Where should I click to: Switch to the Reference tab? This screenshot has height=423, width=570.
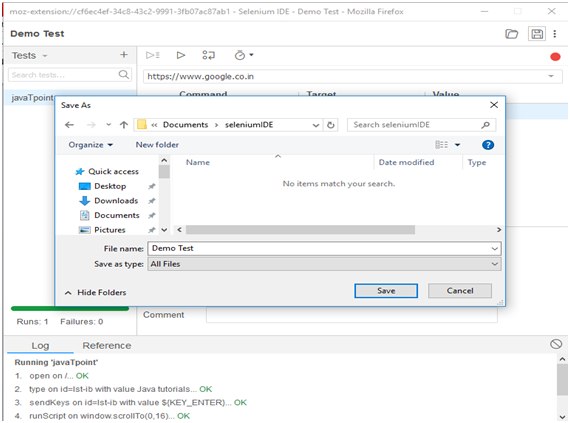(x=107, y=346)
